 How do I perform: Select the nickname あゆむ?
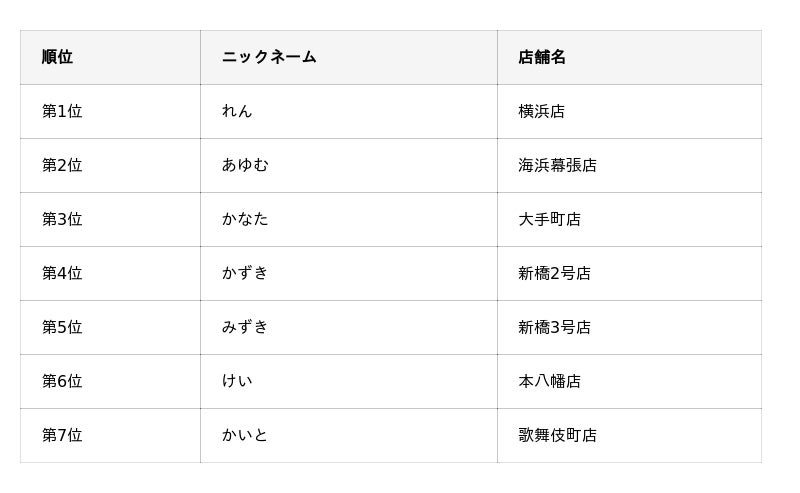coord(245,165)
